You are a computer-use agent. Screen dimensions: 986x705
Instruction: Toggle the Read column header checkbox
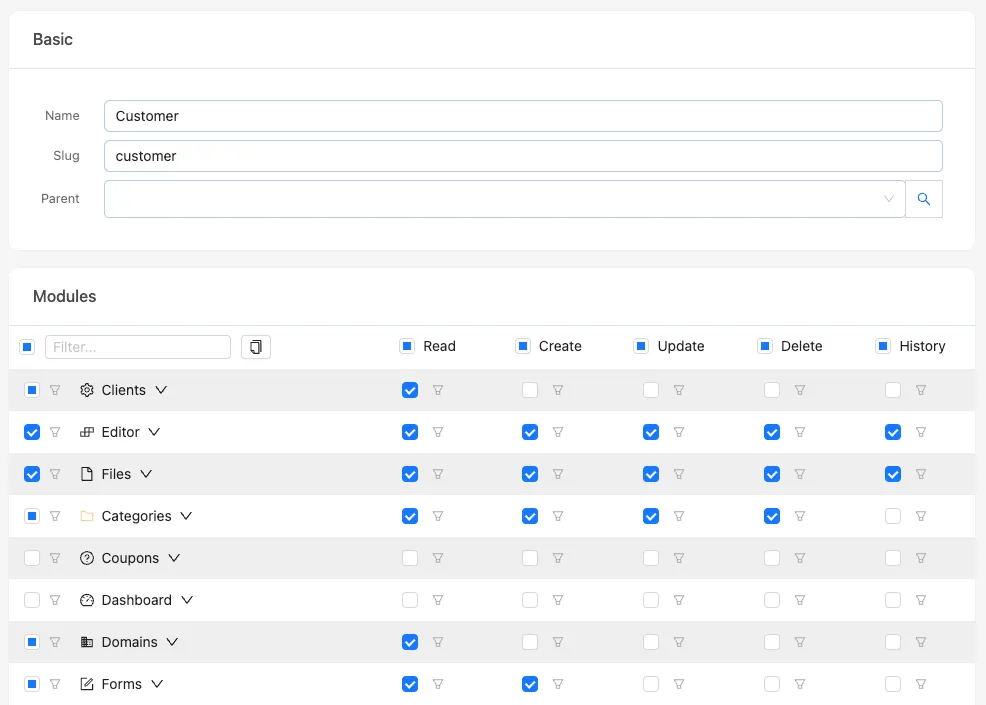[407, 346]
